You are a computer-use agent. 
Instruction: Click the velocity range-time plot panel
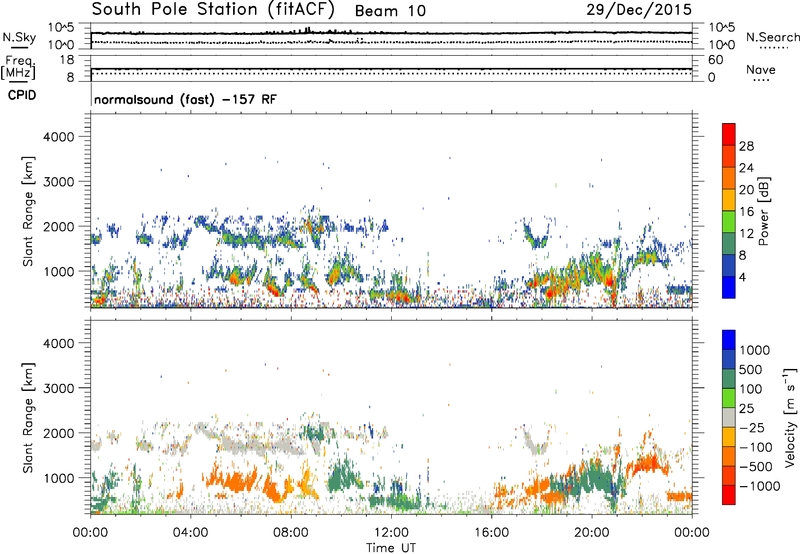click(391, 417)
